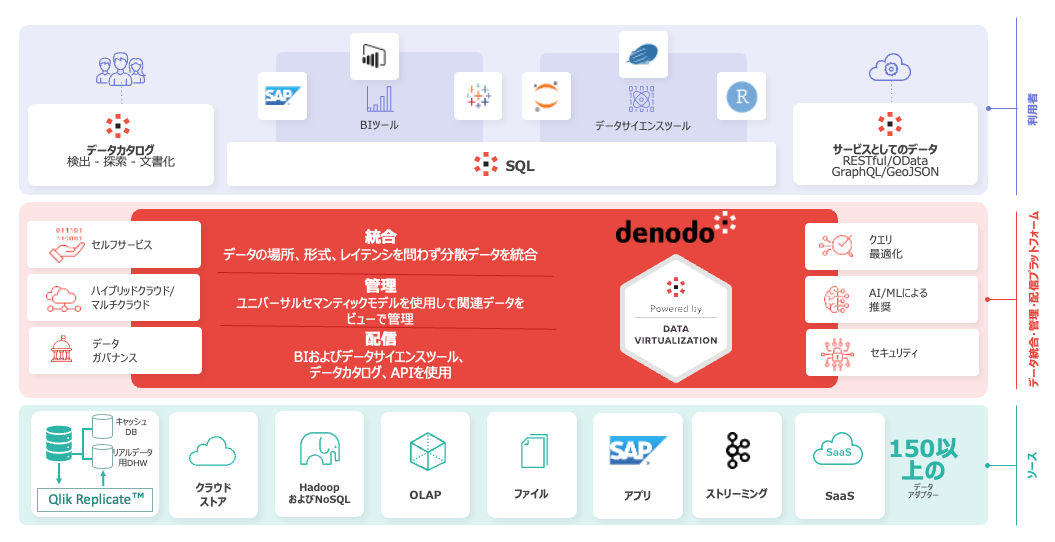Click the Jupyter logo tile

(x=546, y=96)
